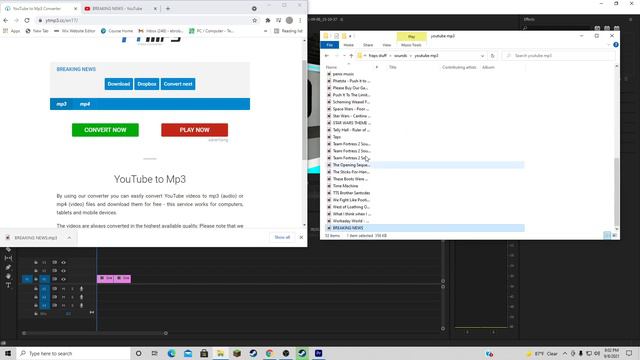Switch Explorer to details view icon
The height and width of the screenshot is (360, 640).
607,236
